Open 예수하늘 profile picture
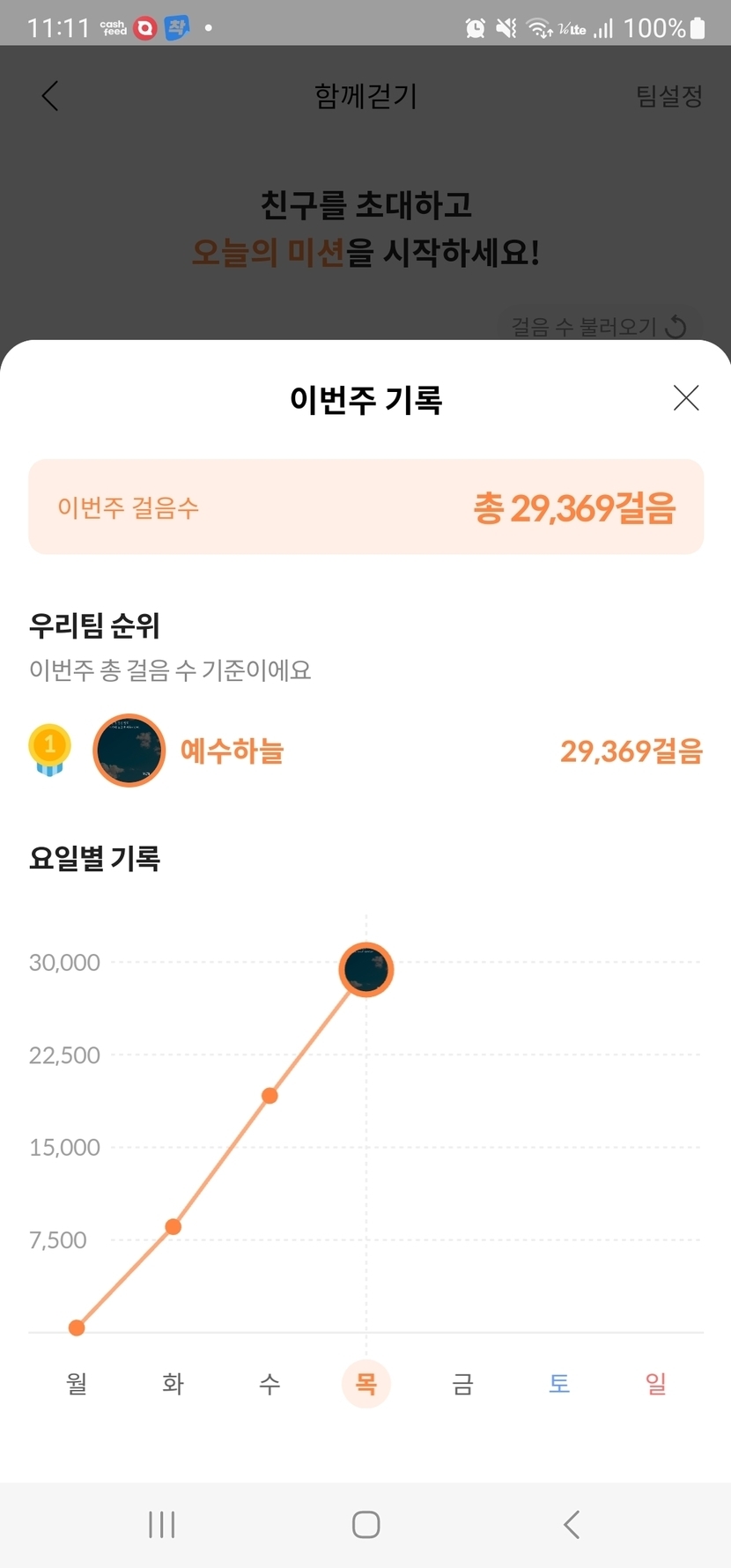Screen dimensions: 731x1568 pyautogui.click(x=129, y=750)
